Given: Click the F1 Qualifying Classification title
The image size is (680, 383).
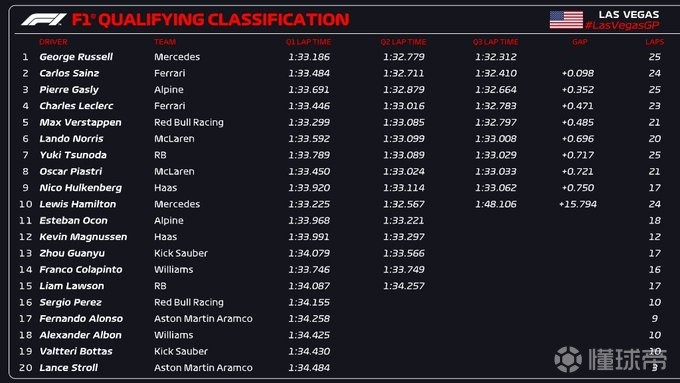Looking at the screenshot, I should (210, 20).
